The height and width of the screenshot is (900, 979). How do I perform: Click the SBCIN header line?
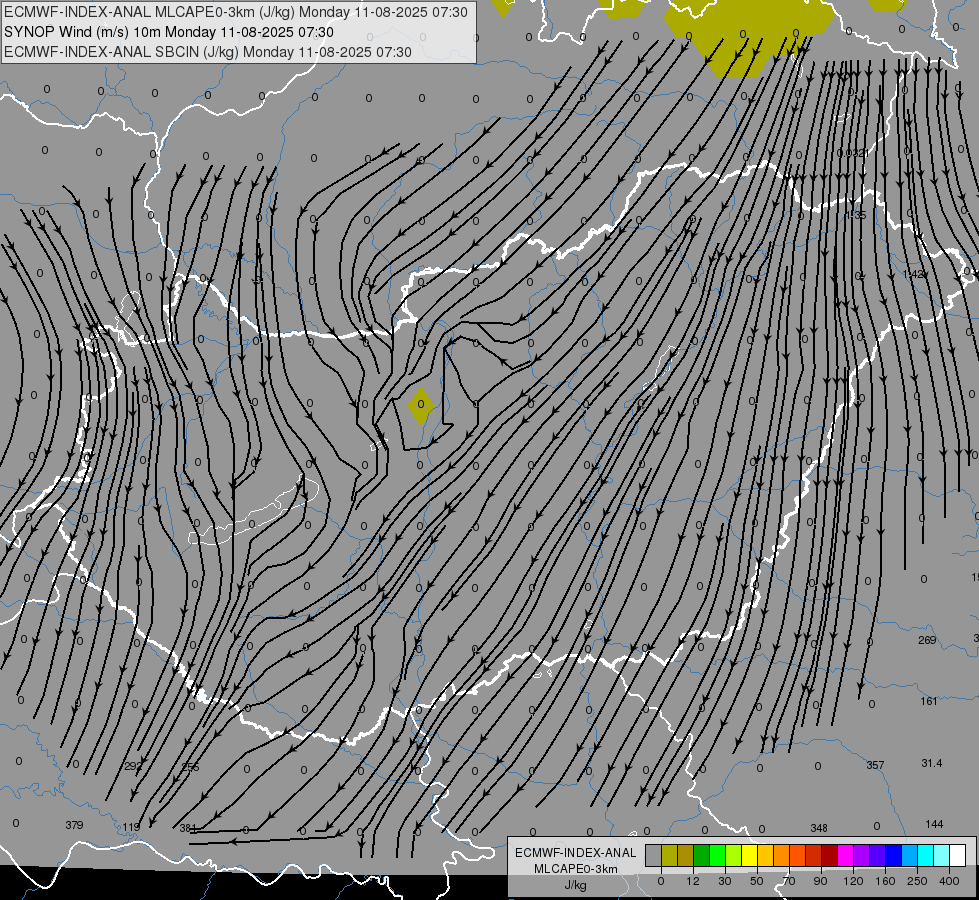(x=207, y=52)
